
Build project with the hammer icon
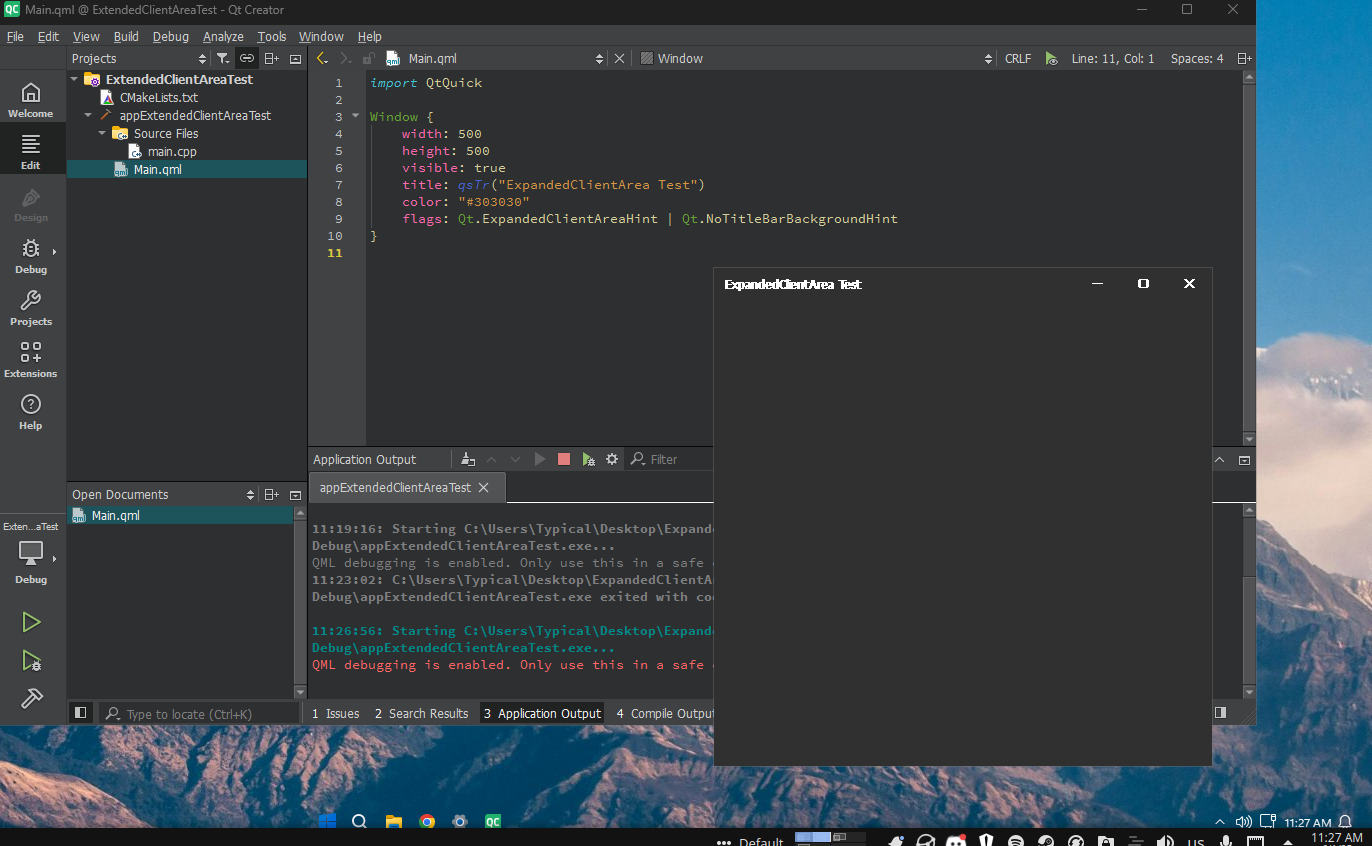click(x=31, y=698)
